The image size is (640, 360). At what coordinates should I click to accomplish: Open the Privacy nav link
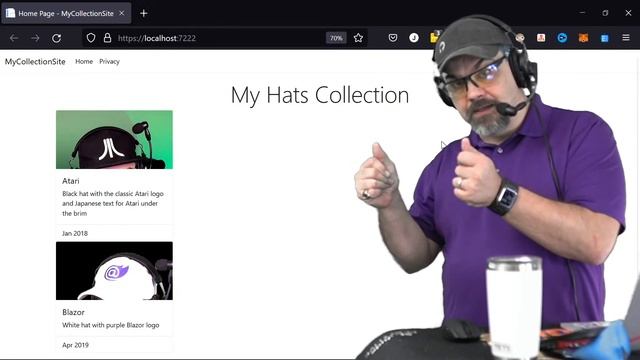tap(109, 62)
